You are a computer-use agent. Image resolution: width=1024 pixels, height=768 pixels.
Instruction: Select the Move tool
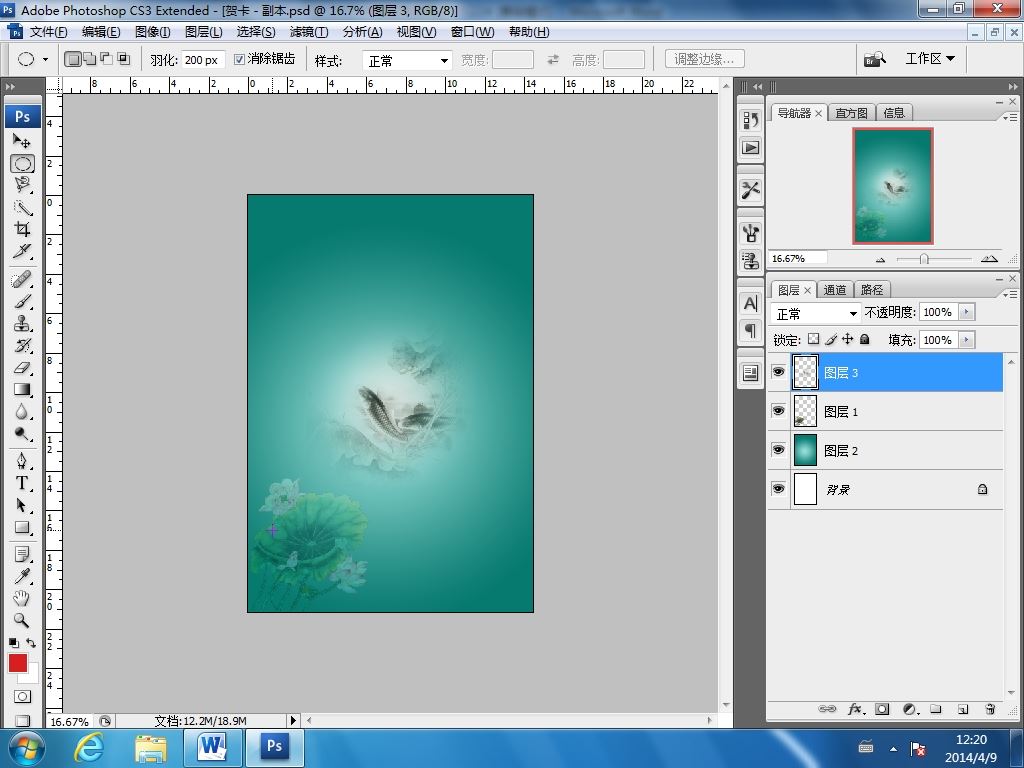[22, 141]
